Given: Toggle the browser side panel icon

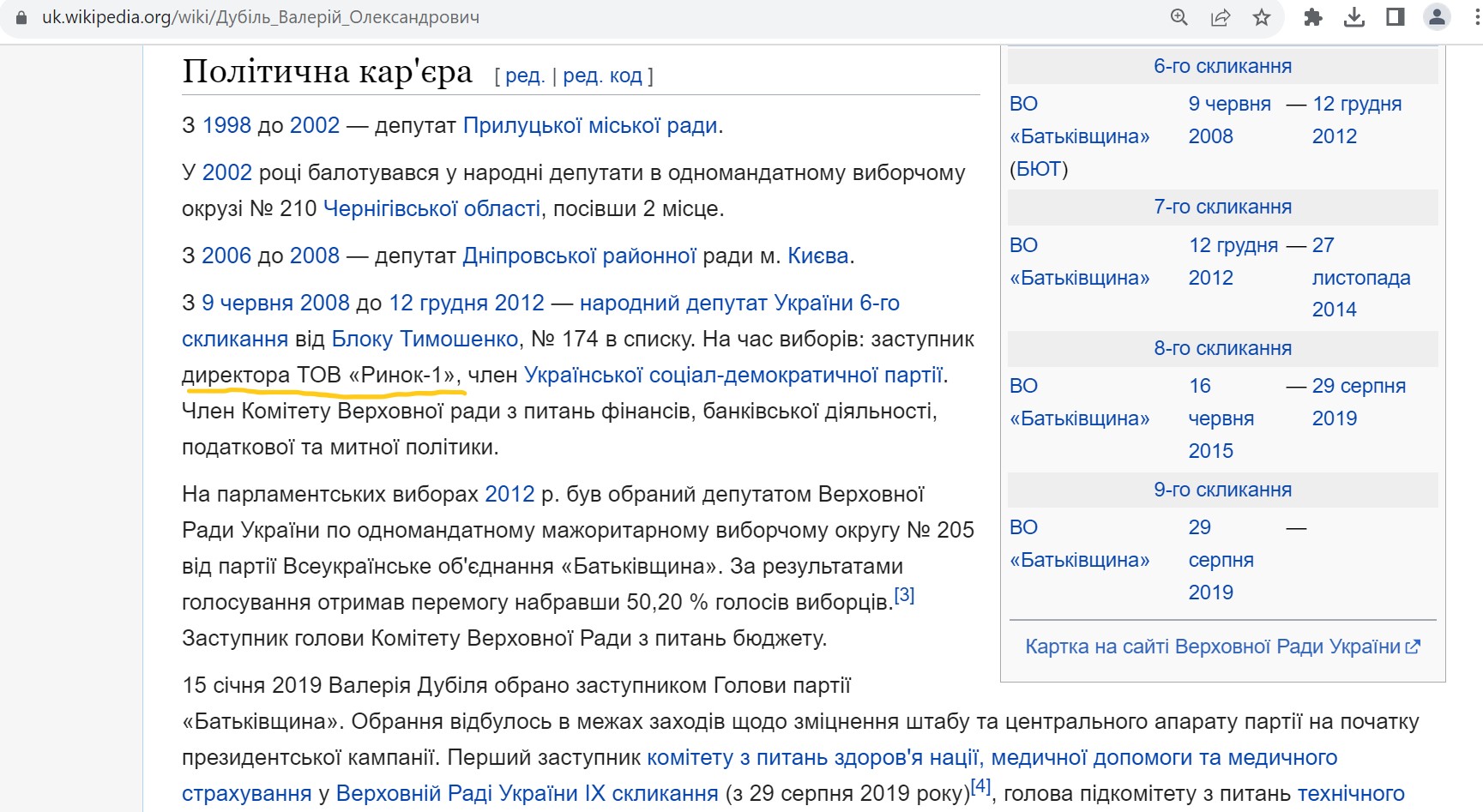Looking at the screenshot, I should (1395, 17).
